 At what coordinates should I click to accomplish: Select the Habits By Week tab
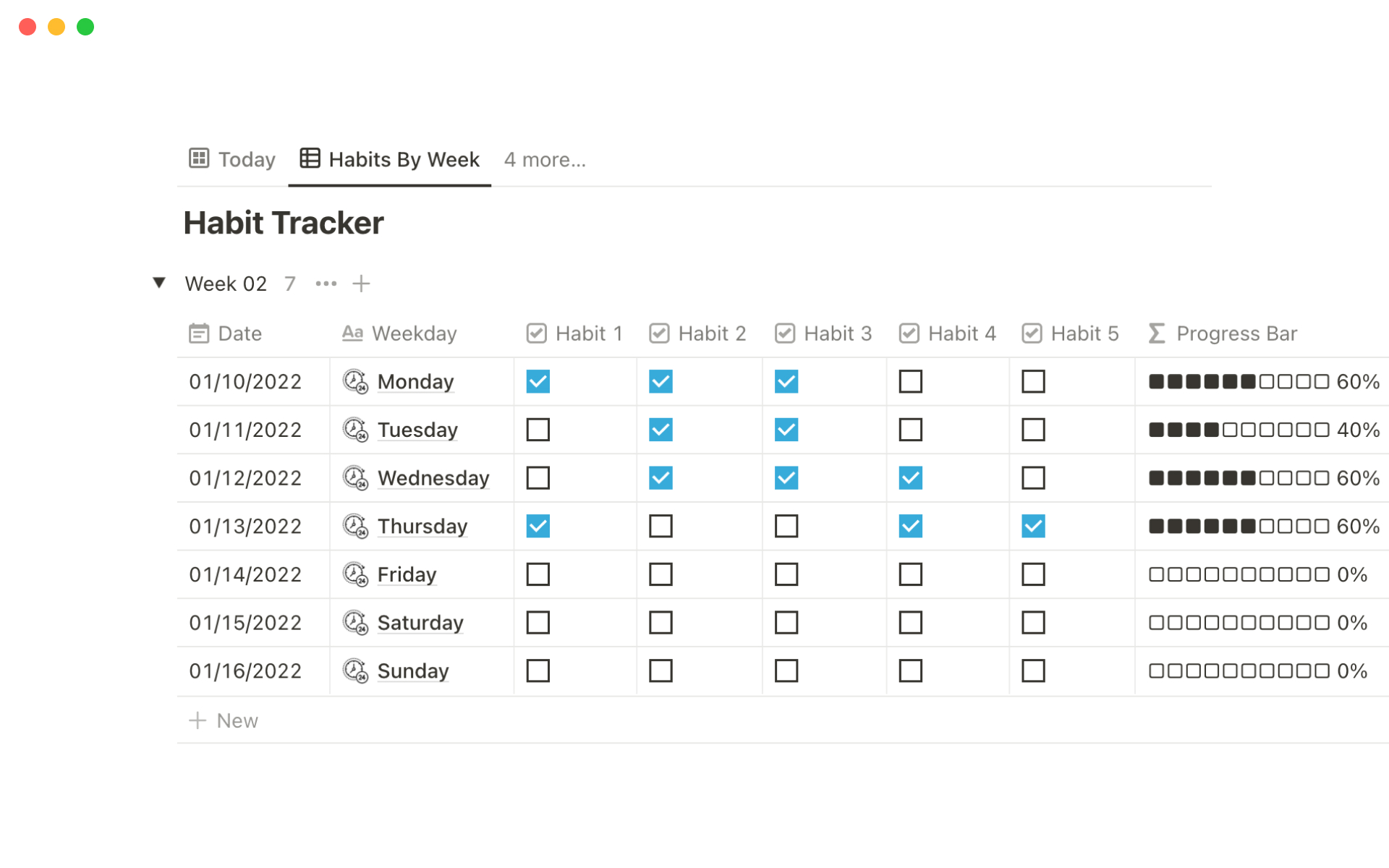click(x=403, y=159)
